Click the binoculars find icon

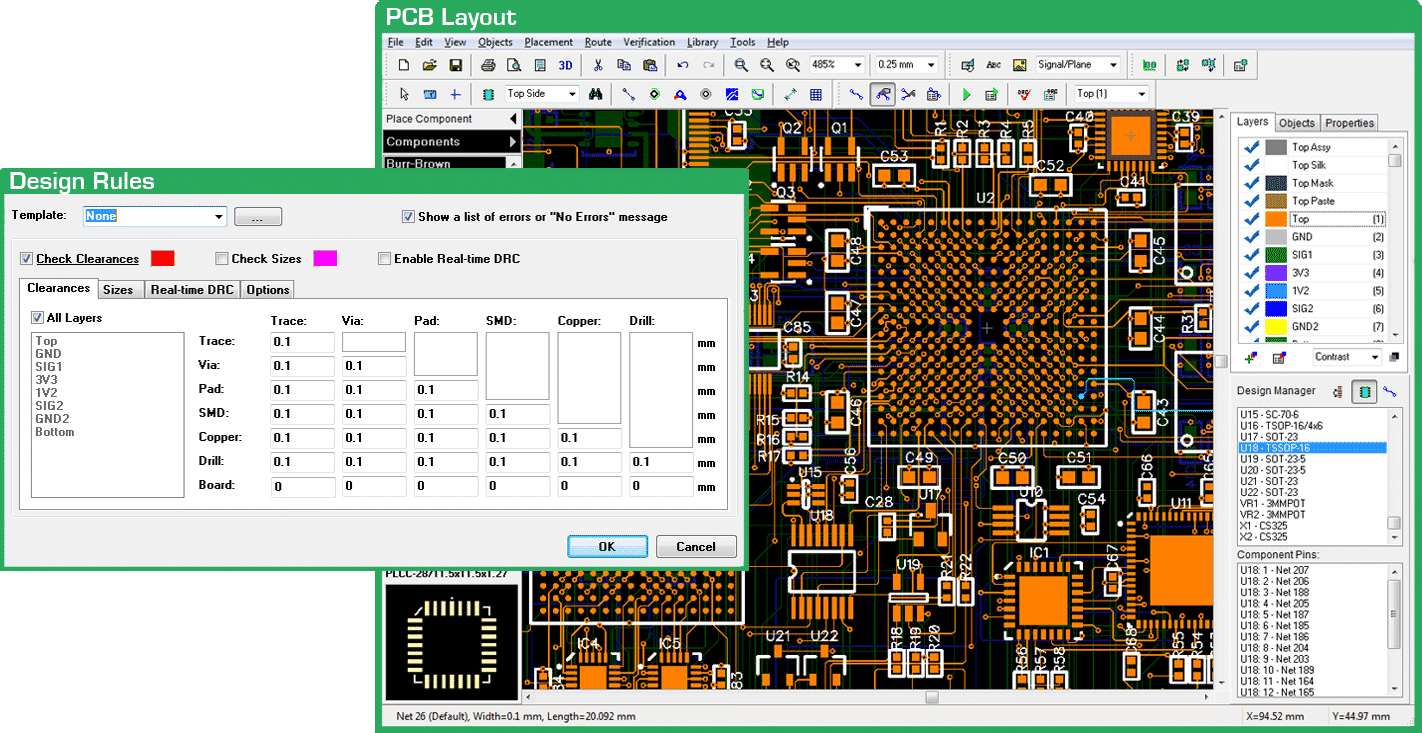(595, 94)
